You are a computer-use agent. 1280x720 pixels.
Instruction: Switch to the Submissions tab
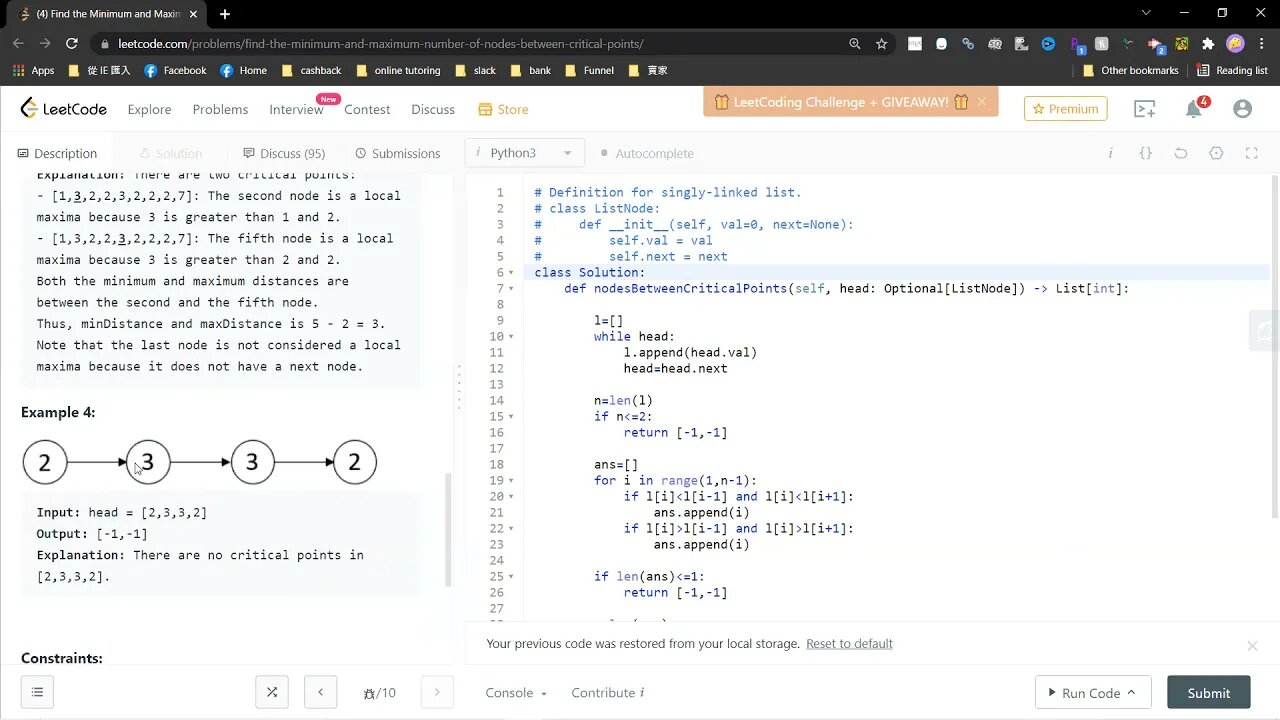(397, 153)
